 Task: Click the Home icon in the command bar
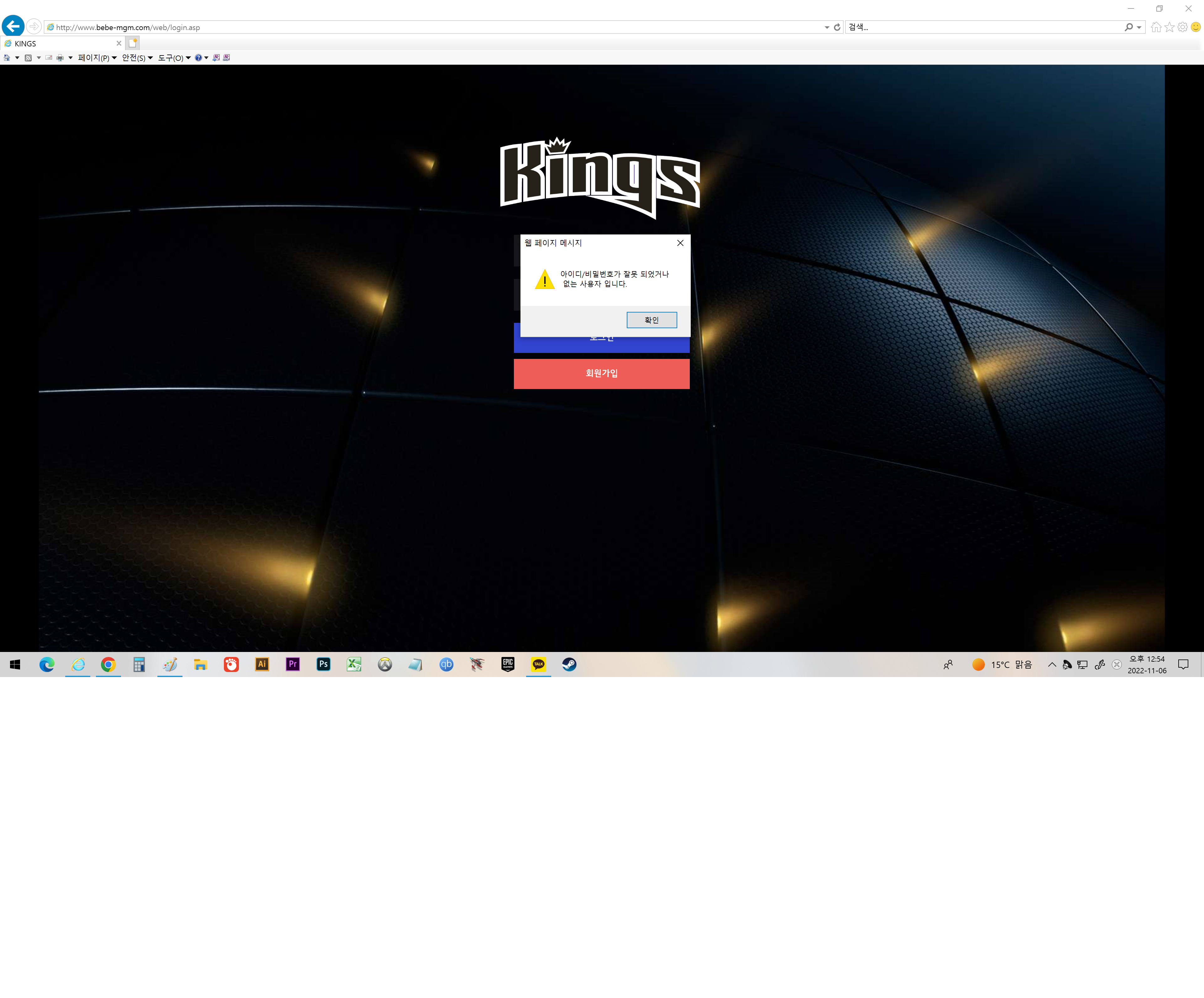click(7, 58)
